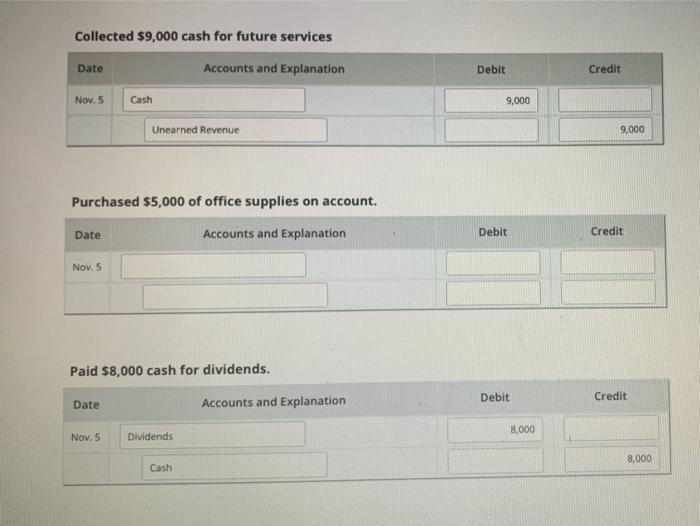Click first credit field in office supplies entry
Screen dimensions: 700x526
click(607, 262)
